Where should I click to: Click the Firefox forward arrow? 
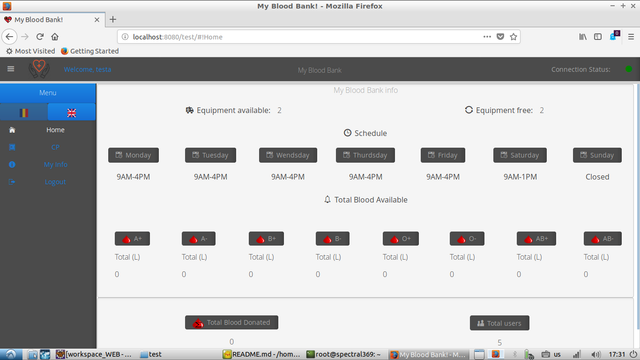click(25, 37)
